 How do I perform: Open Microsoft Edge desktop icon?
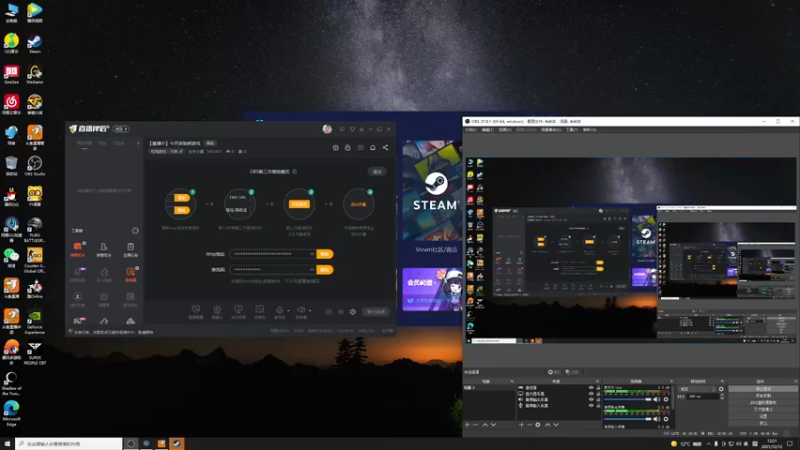coord(11,413)
